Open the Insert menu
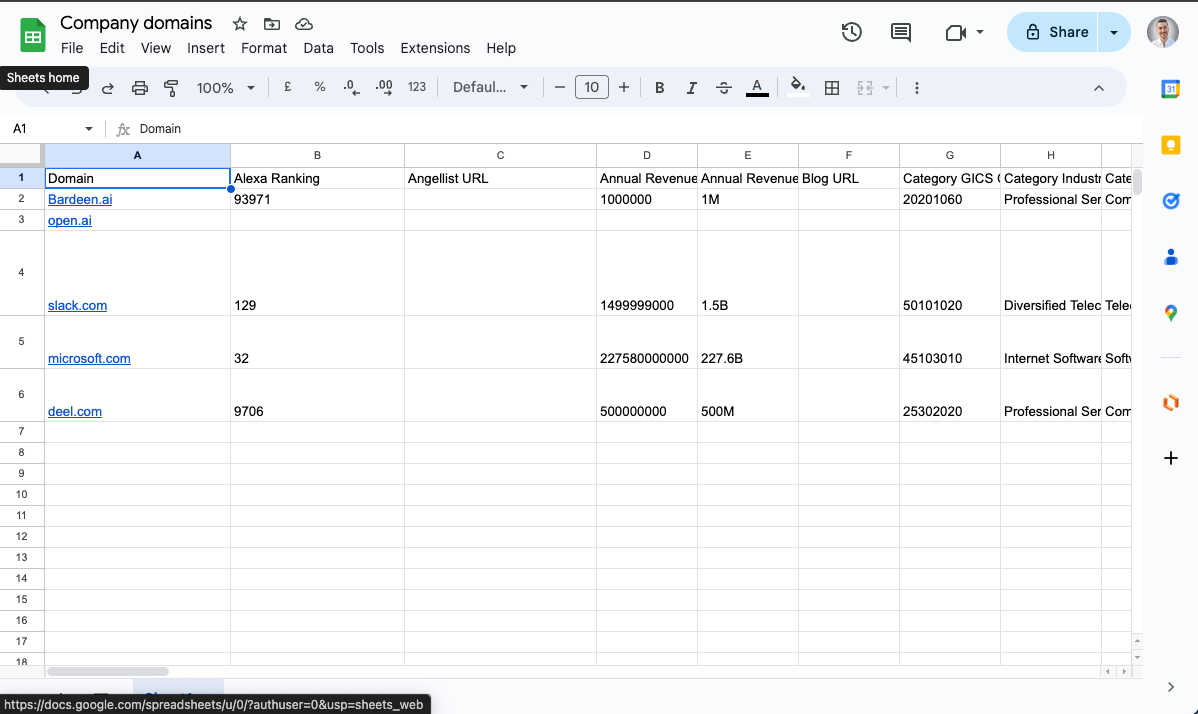The width and height of the screenshot is (1198, 714). pyautogui.click(x=206, y=48)
